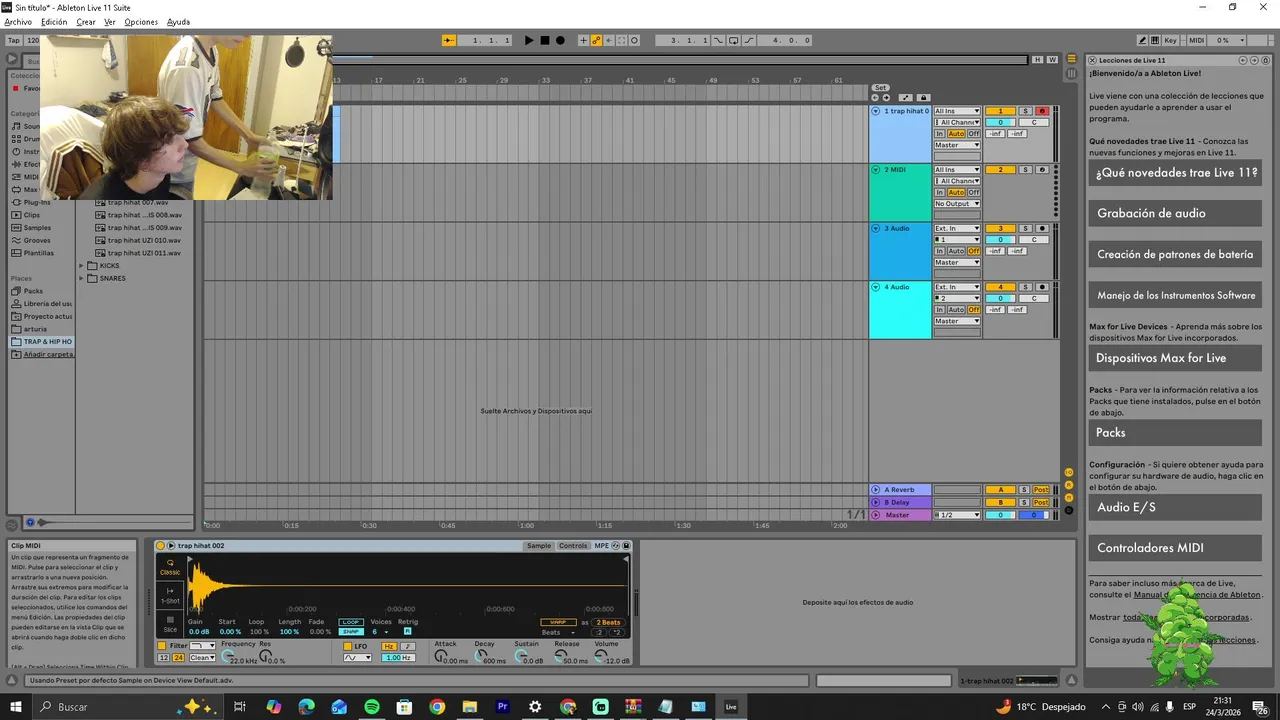Image resolution: width=1280 pixels, height=720 pixels.
Task: Open Spotify from the Windows taskbar
Action: 372,707
